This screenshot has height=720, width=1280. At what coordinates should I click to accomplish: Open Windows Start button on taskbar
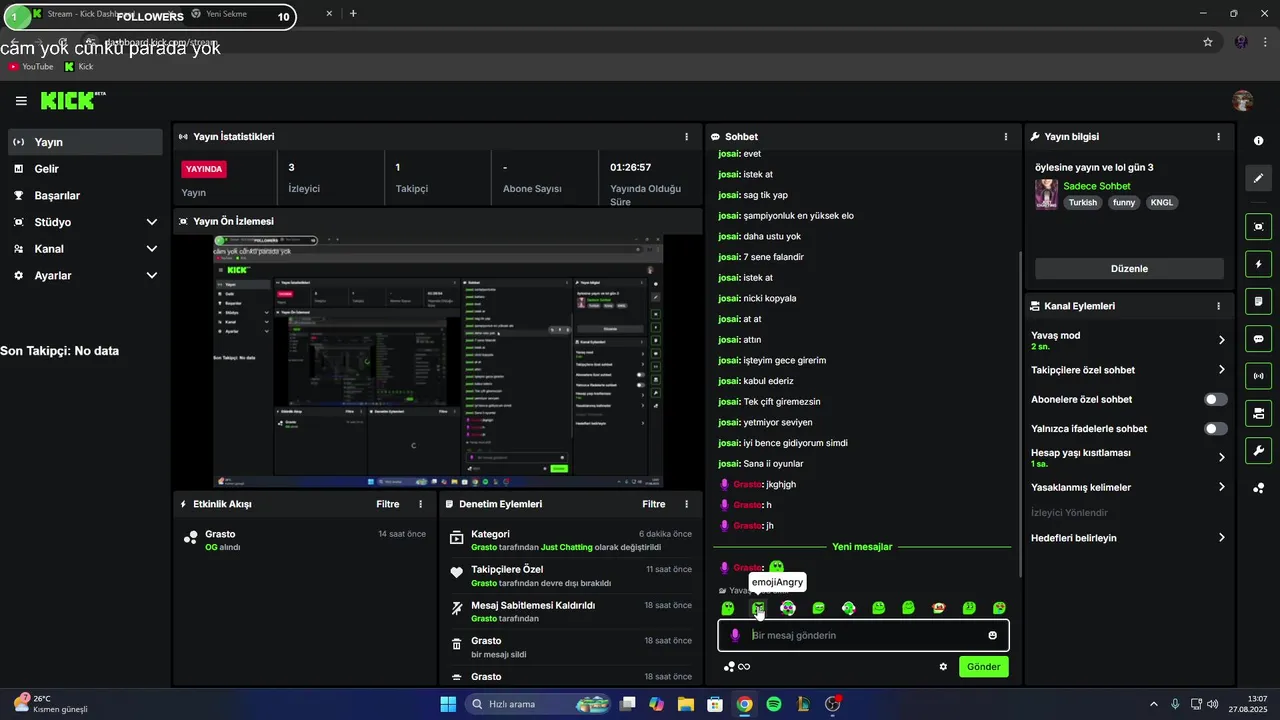tap(448, 704)
